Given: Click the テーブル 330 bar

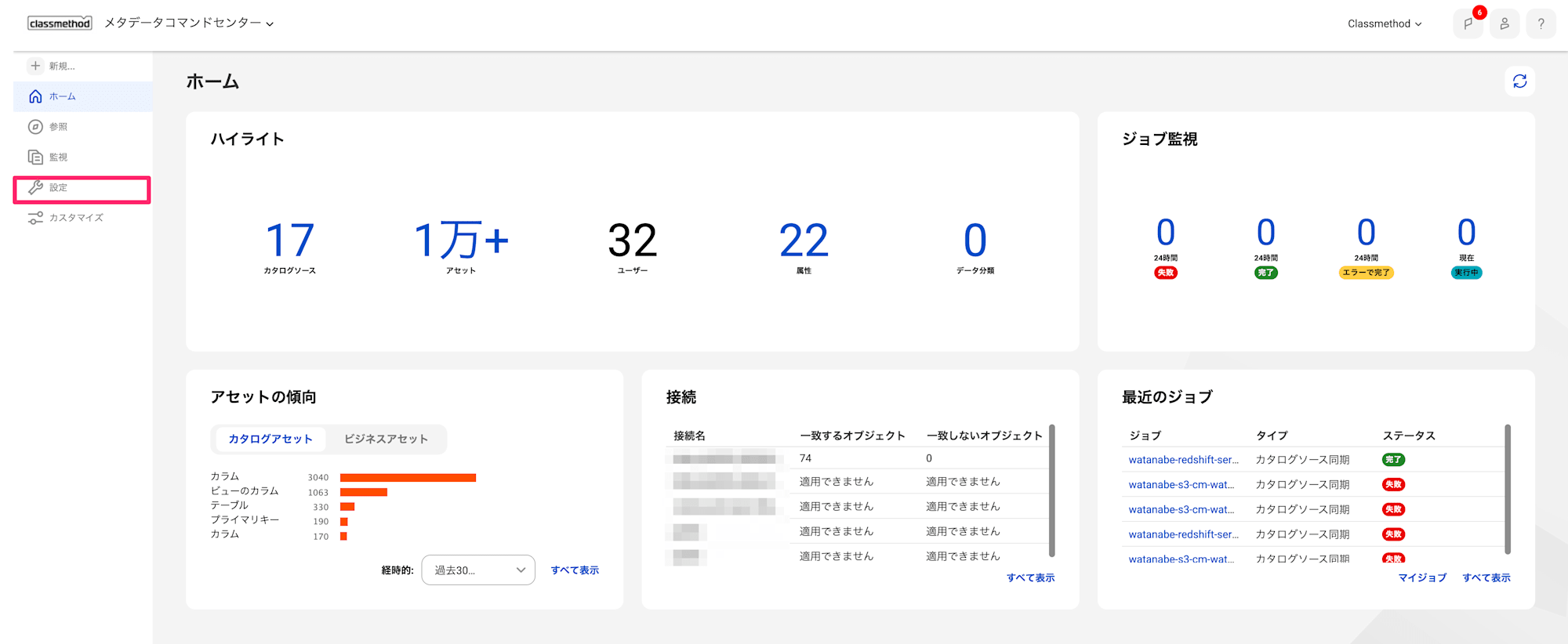Looking at the screenshot, I should click(347, 507).
